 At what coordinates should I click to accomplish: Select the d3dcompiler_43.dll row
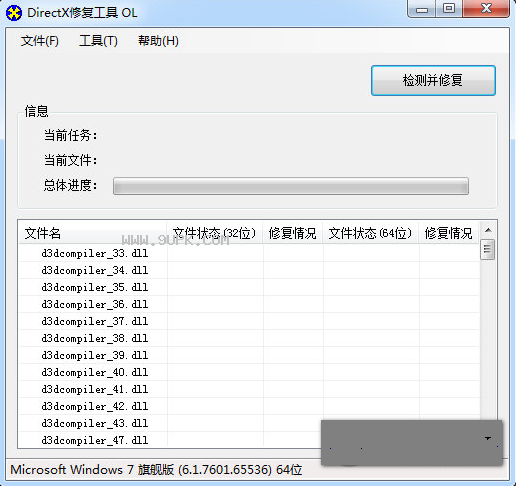pos(170,423)
